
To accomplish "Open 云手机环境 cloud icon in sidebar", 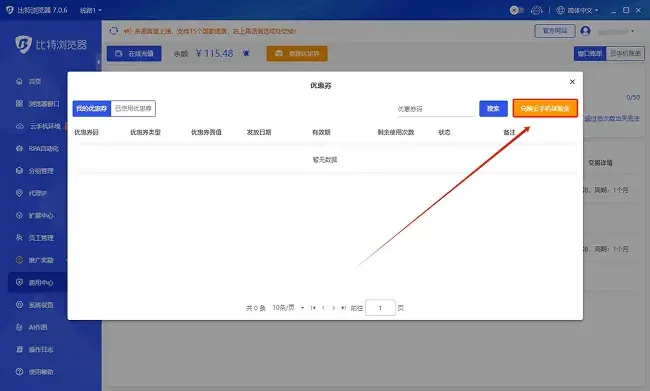I will pos(19,126).
